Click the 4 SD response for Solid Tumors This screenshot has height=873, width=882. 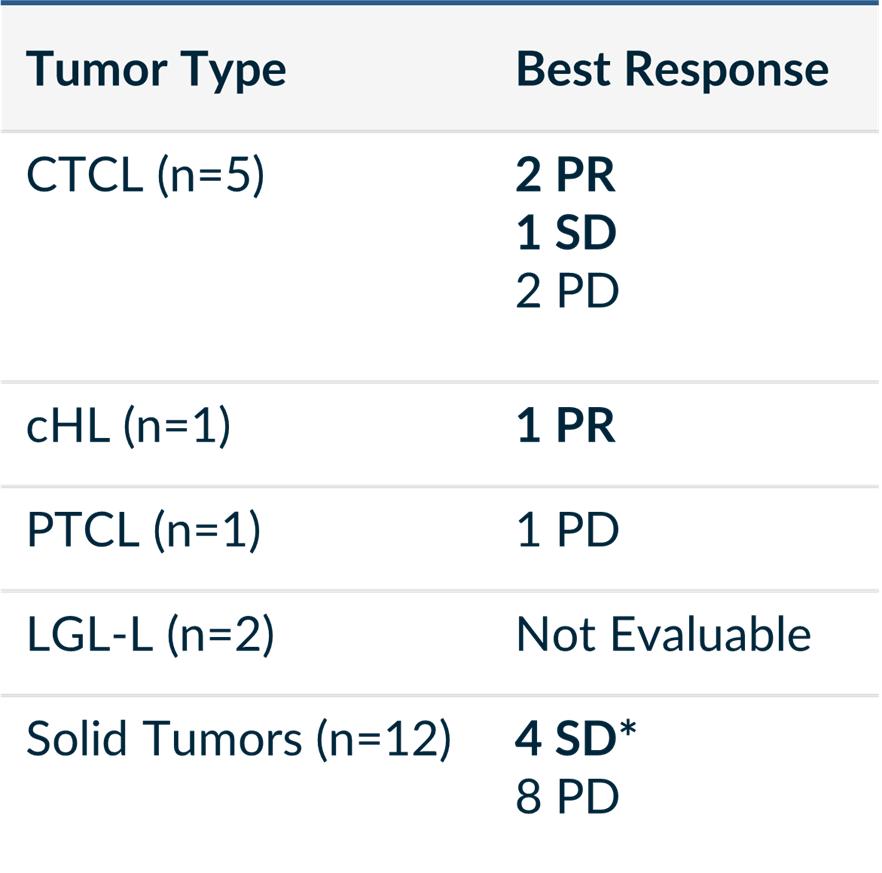(566, 739)
